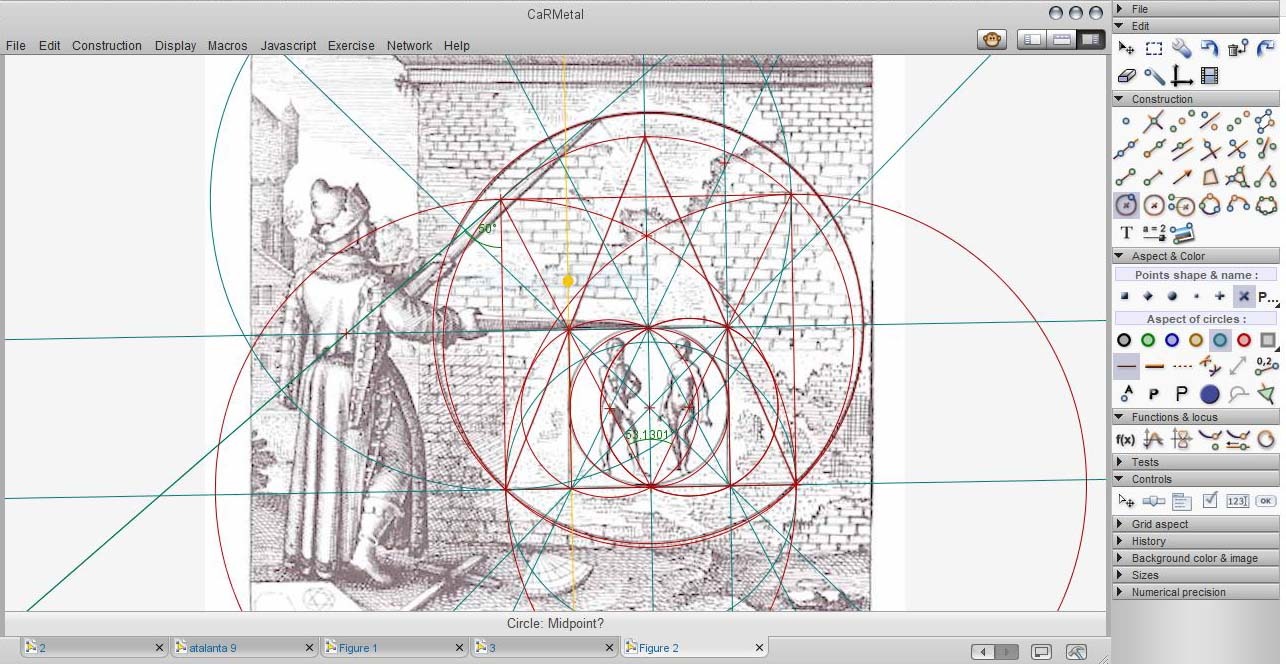Select the vector arrow tool
The image size is (1286, 664).
click(x=1182, y=177)
